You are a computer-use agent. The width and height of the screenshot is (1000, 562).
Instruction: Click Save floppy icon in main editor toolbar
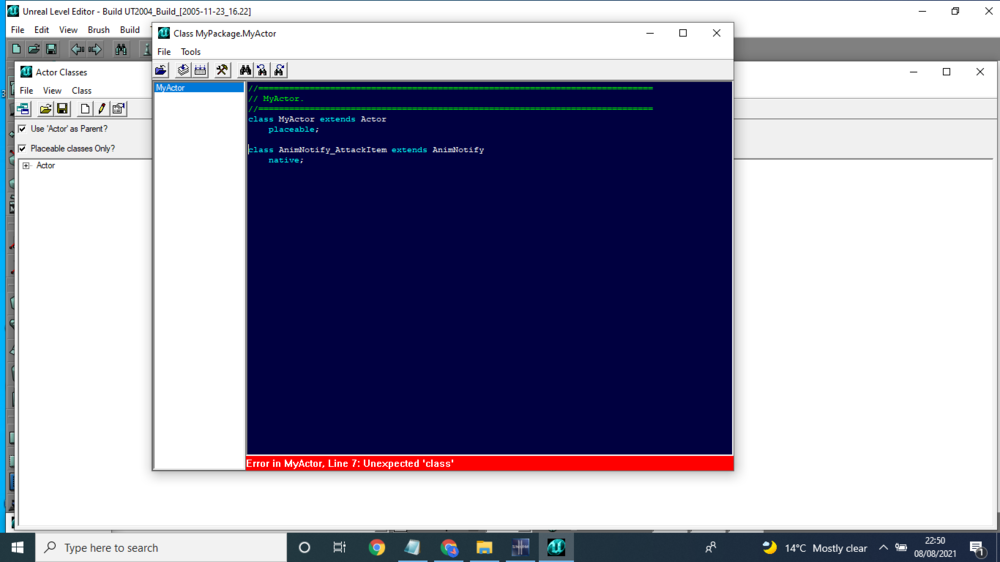coord(51,49)
